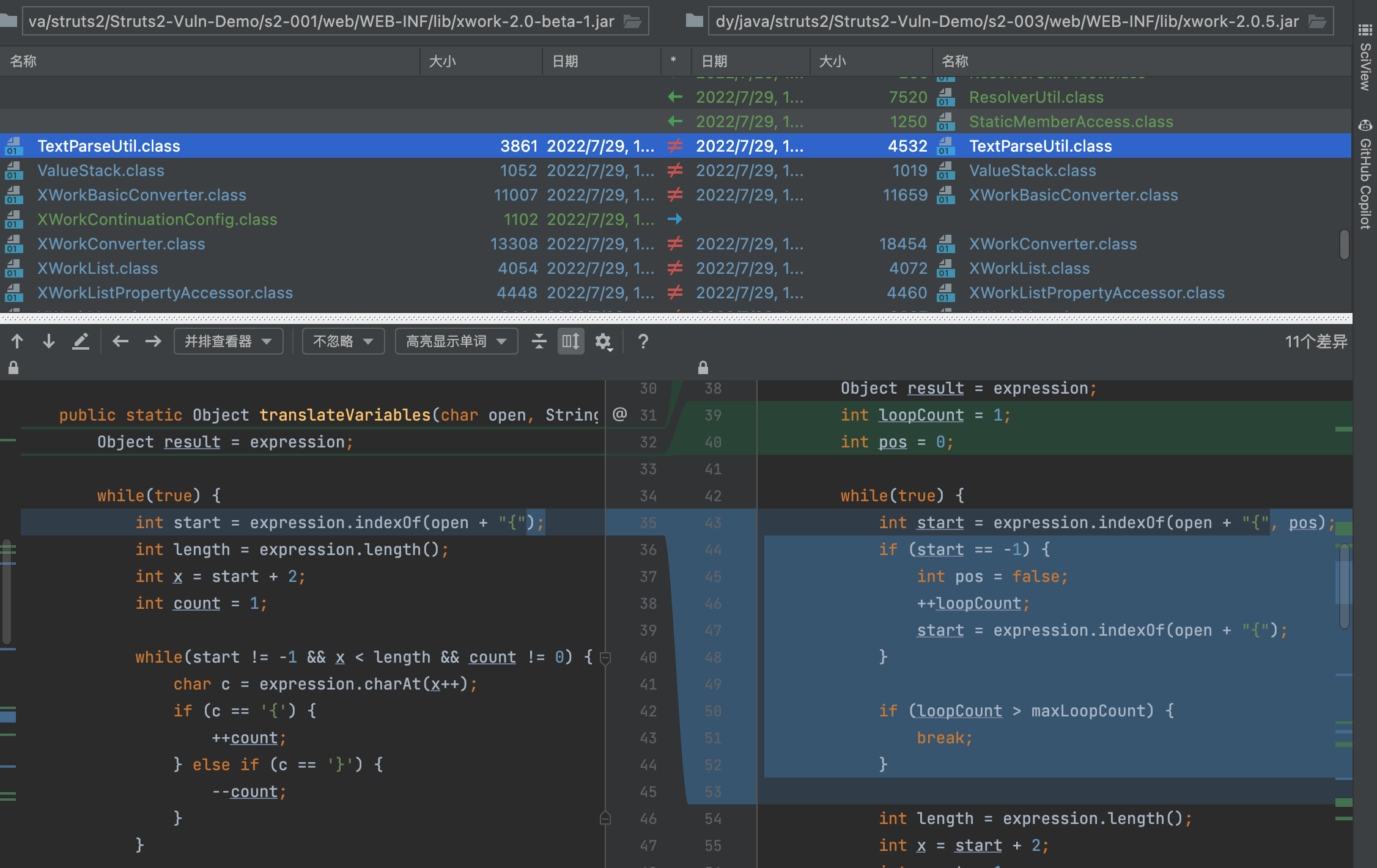Open the 不忽略 whitespace dropdown
The width and height of the screenshot is (1377, 868).
[x=343, y=341]
